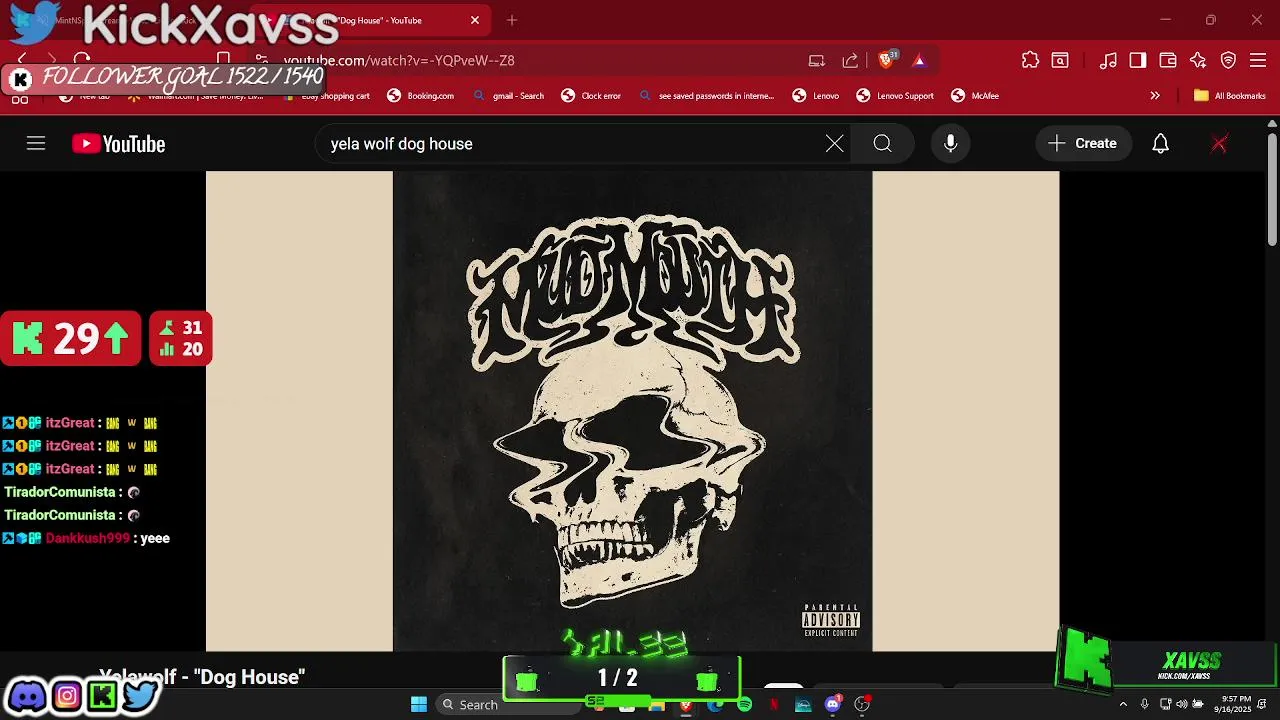This screenshot has height=720, width=1280.
Task: Open the All Bookmarks folder
Action: coord(1230,96)
